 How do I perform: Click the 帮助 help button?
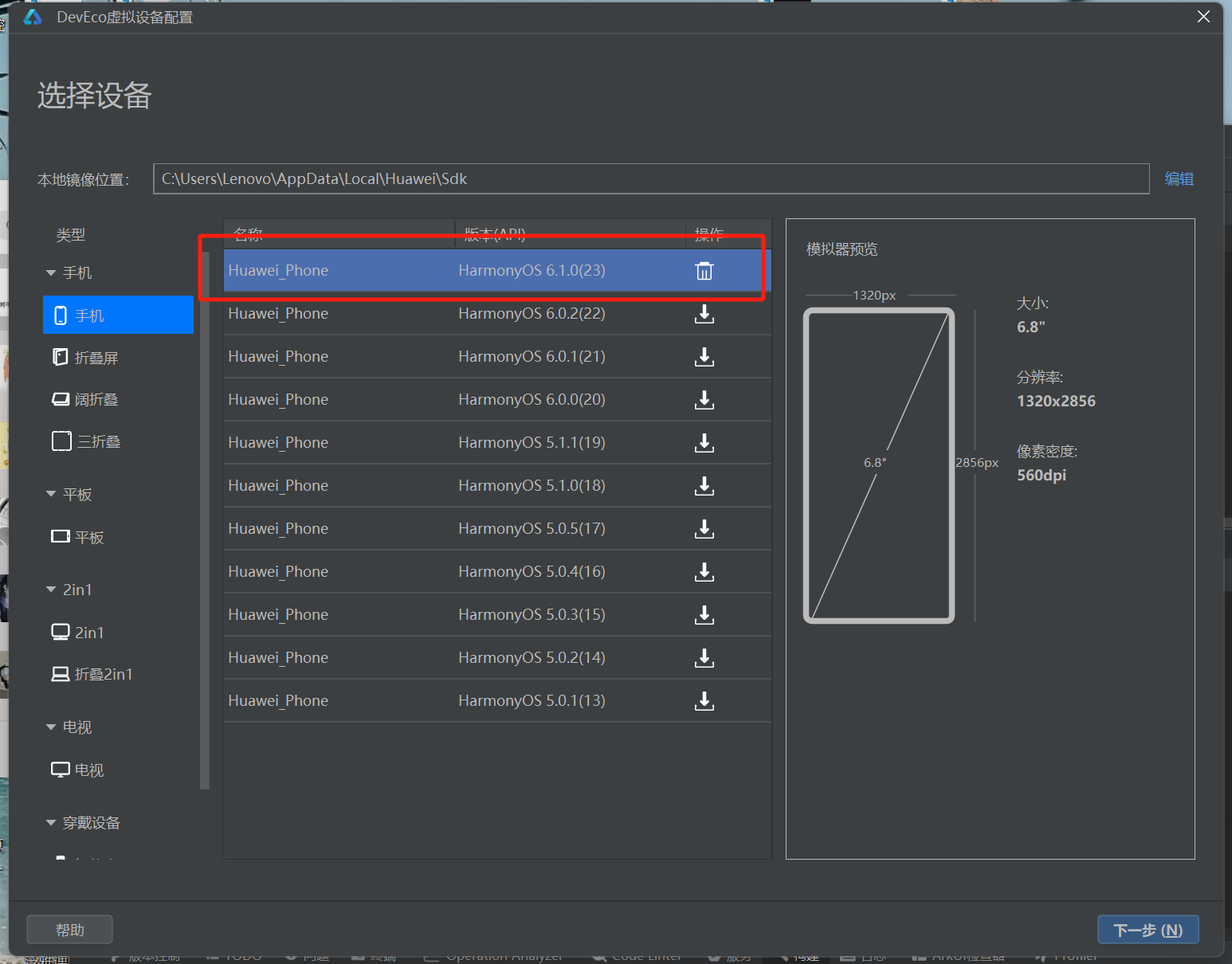69,930
